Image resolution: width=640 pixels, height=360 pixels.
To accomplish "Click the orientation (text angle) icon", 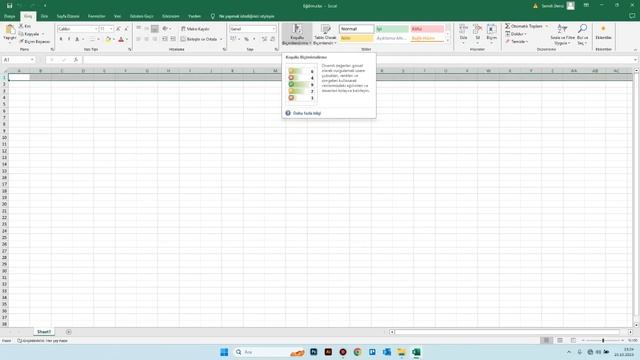I will point(165,29).
